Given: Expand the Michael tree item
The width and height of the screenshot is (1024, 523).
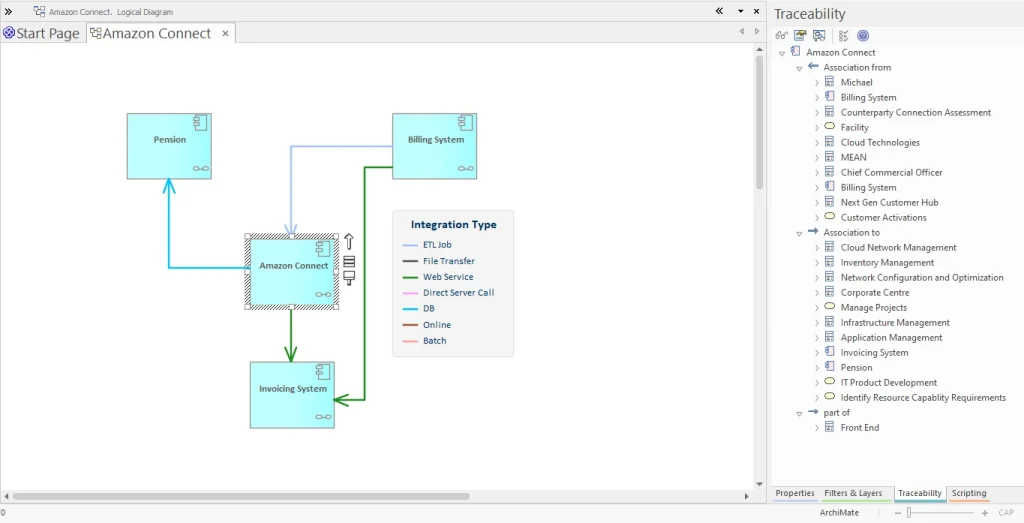Looking at the screenshot, I should [816, 83].
